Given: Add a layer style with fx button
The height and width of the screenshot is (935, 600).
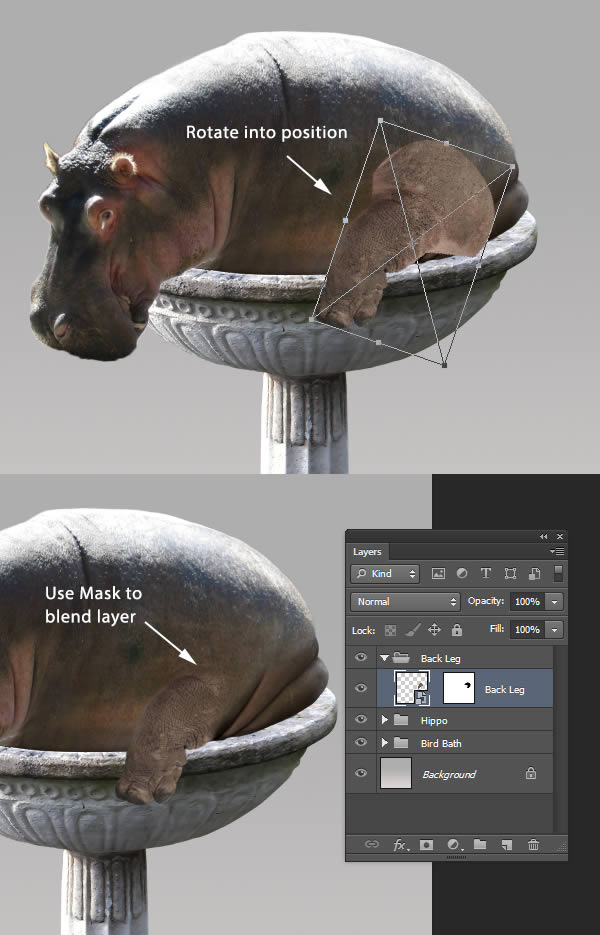Looking at the screenshot, I should [x=400, y=845].
